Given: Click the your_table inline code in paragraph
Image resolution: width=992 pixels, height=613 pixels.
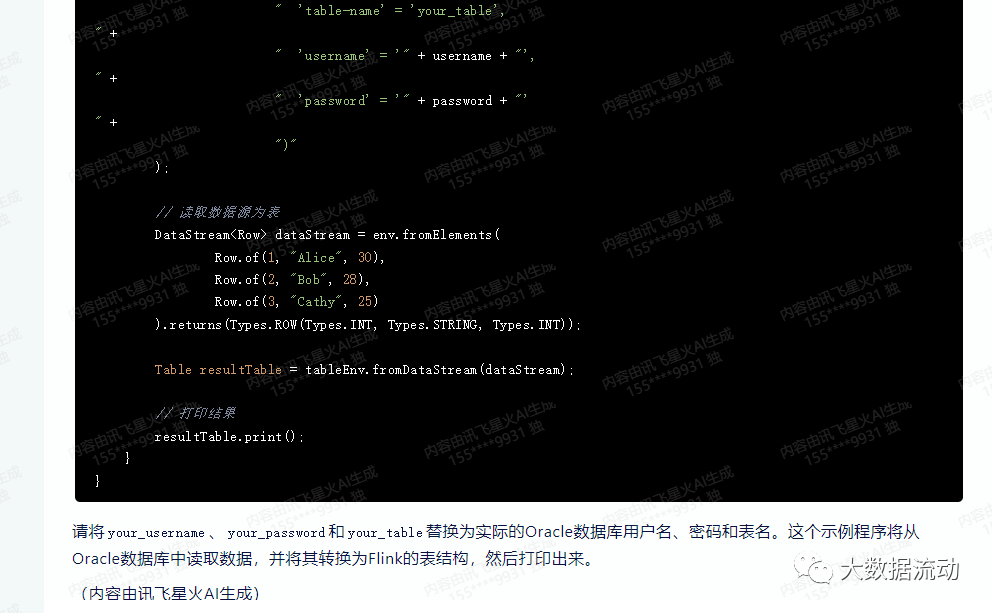Looking at the screenshot, I should point(385,533).
